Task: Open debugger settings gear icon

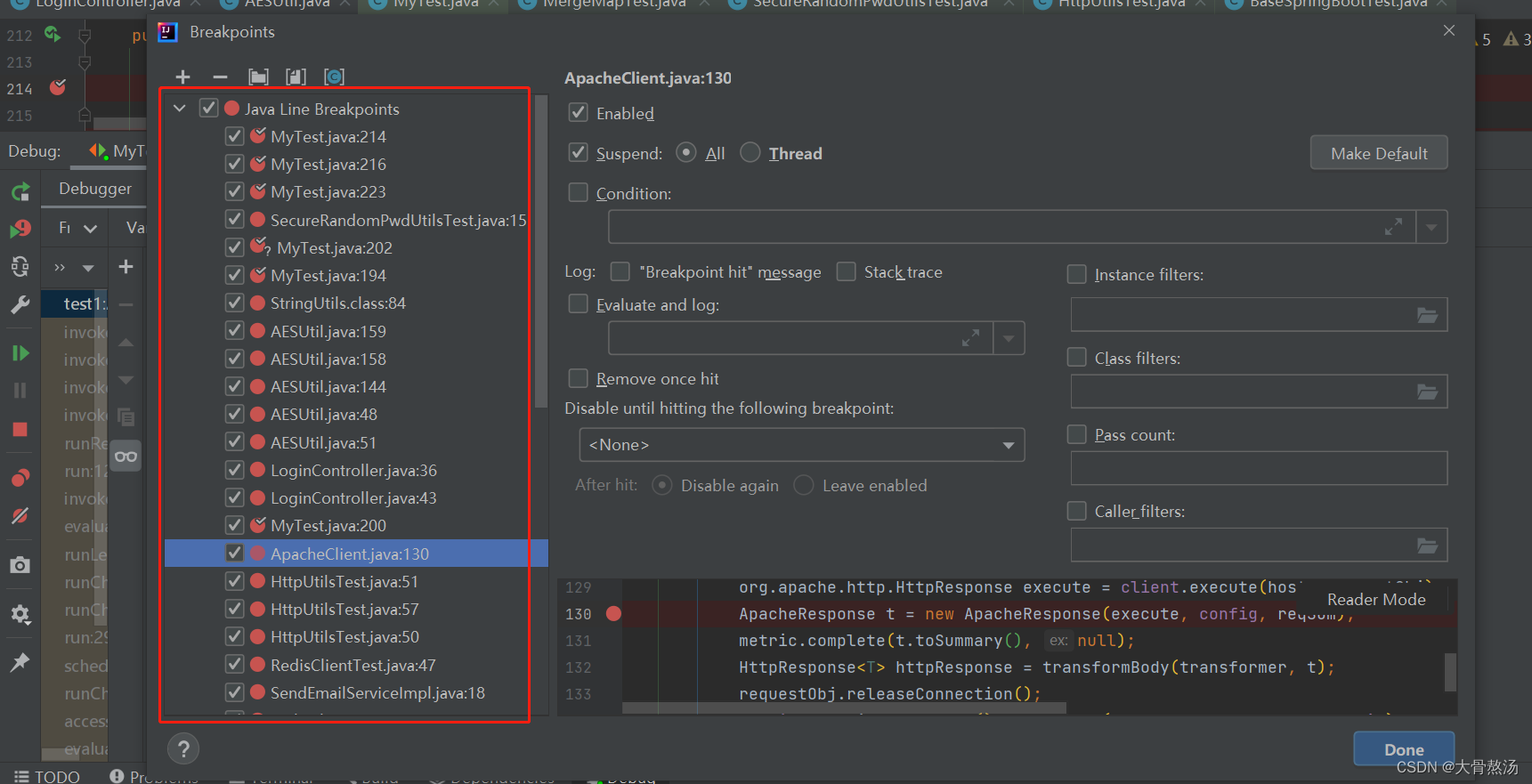Action: pos(20,614)
